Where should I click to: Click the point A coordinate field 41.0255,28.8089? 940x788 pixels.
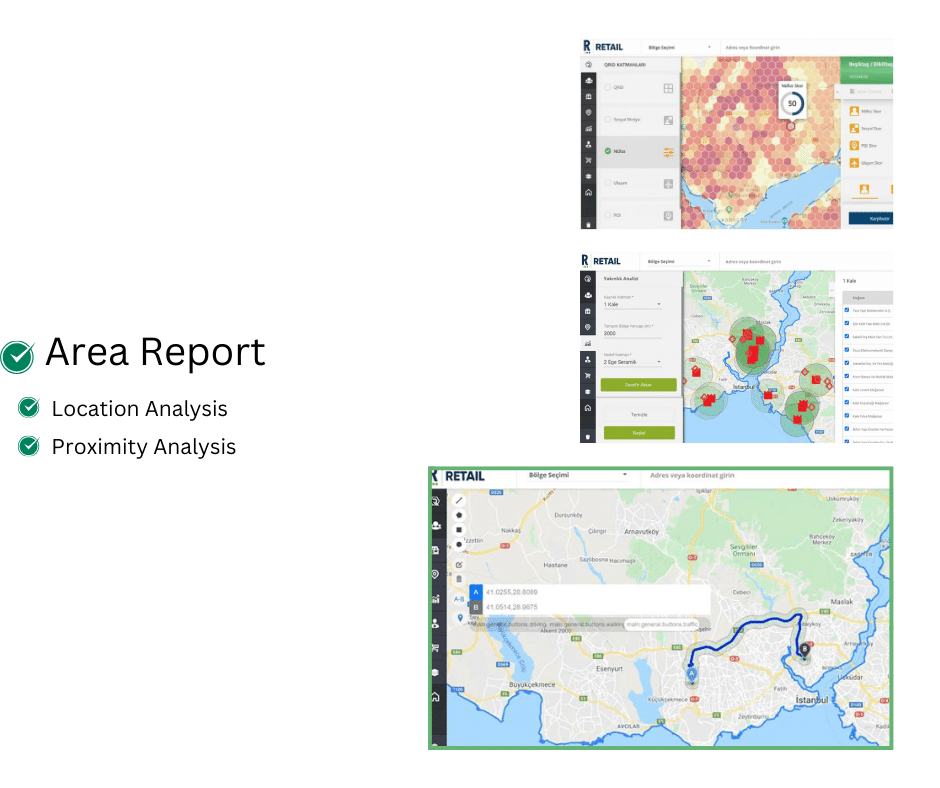pyautogui.click(x=596, y=592)
